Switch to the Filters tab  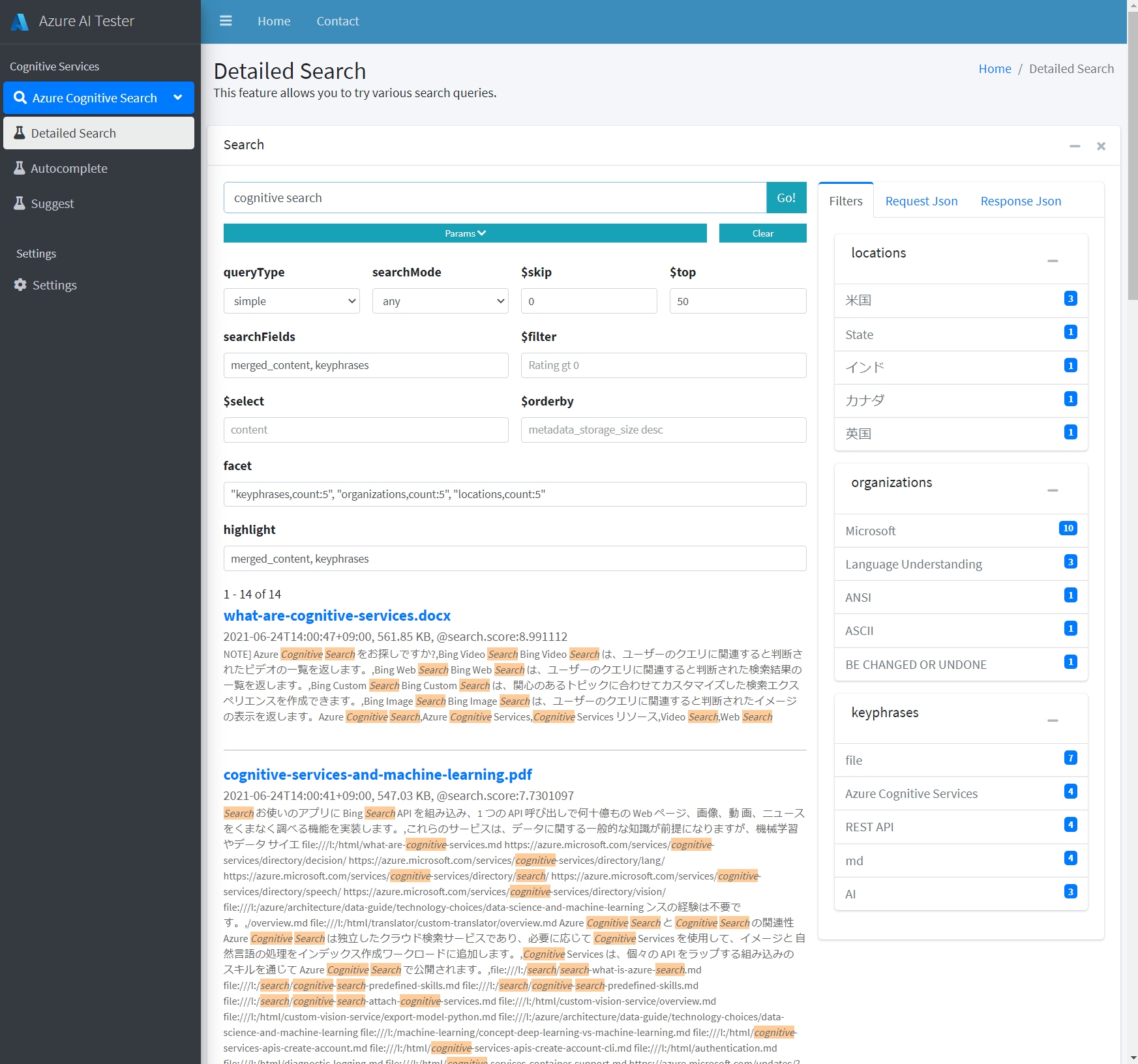coord(846,201)
